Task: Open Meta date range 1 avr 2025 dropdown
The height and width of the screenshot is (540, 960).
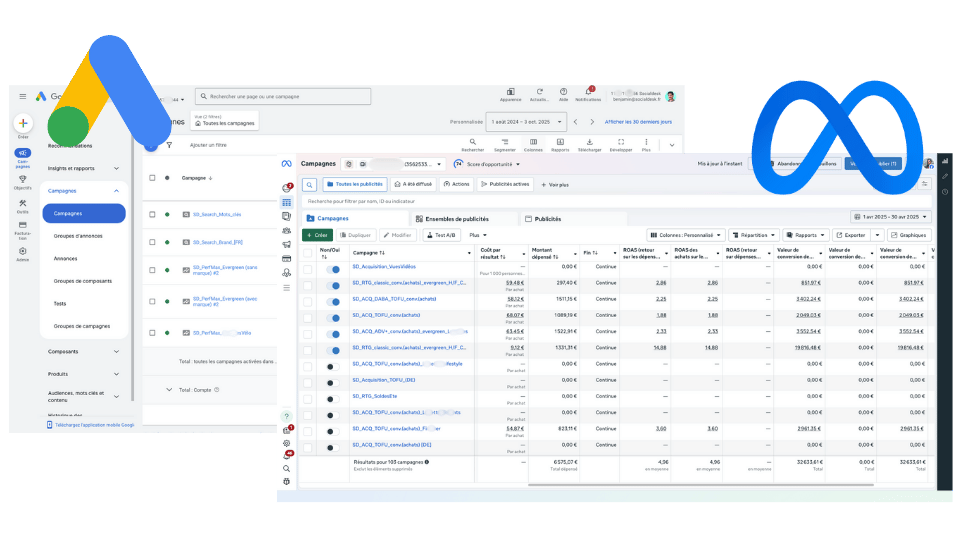Action: coord(891,217)
